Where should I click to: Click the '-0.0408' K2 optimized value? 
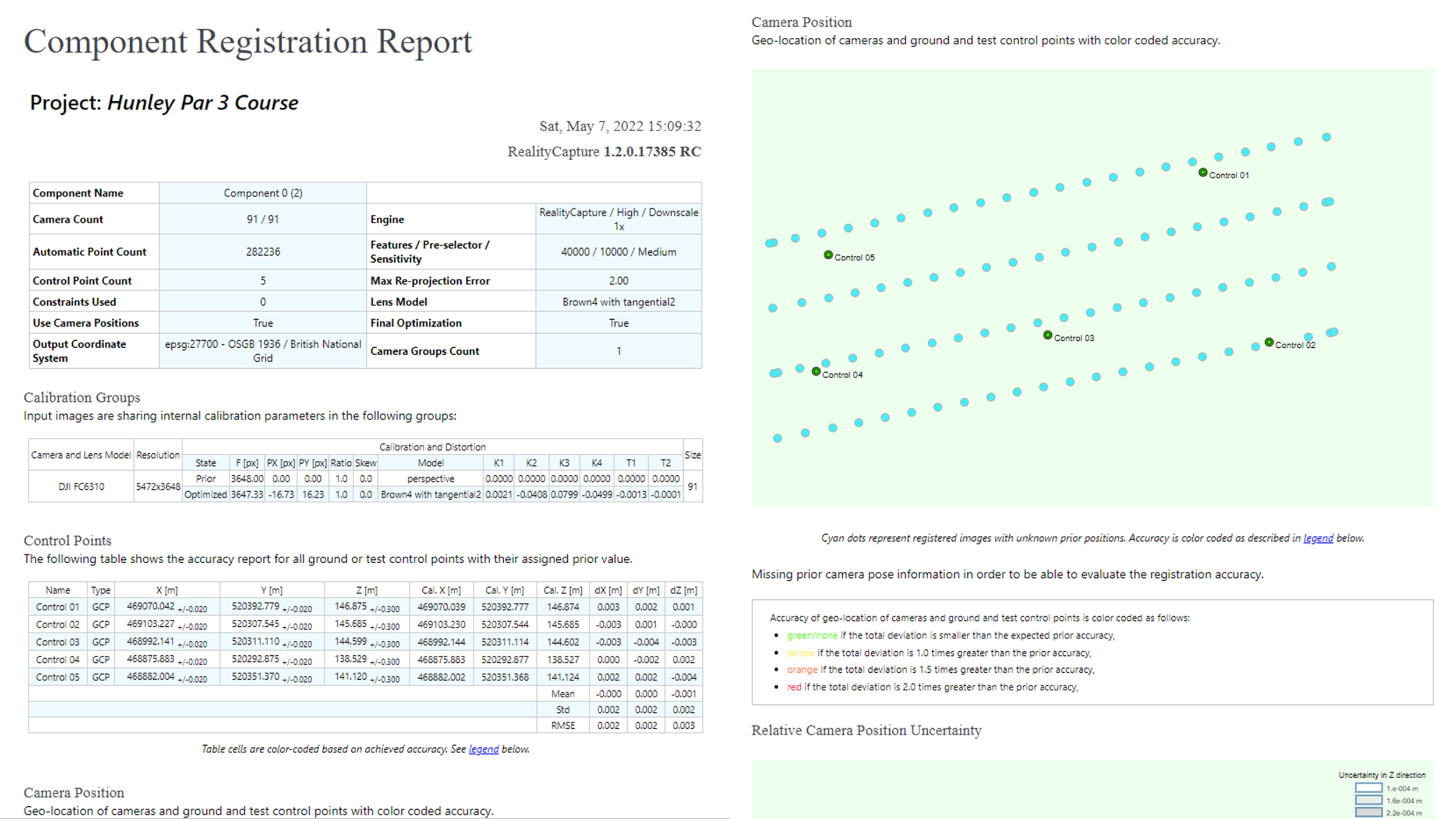click(x=531, y=495)
